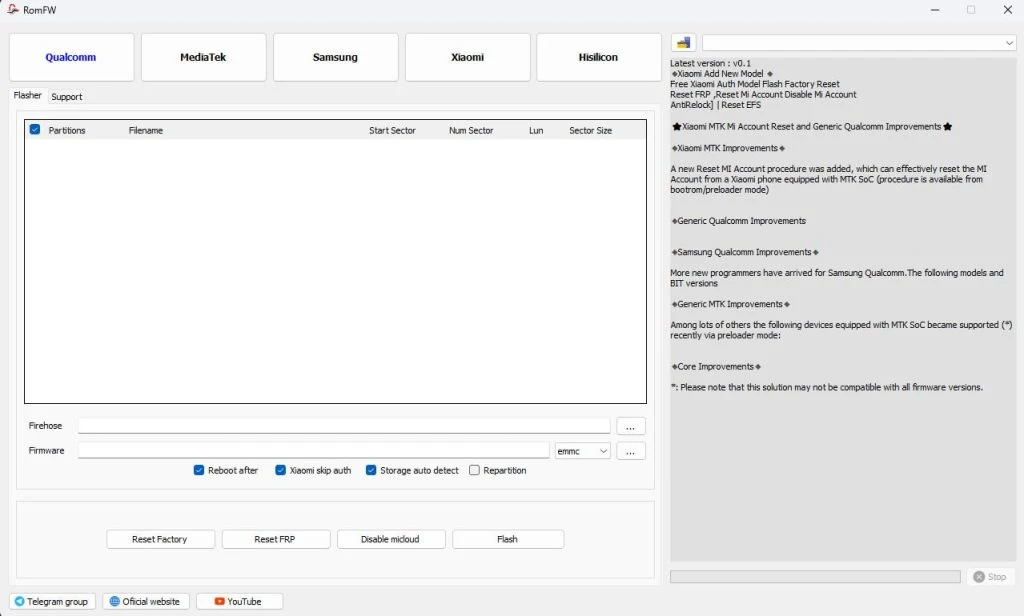This screenshot has width=1024, height=616.
Task: Select the Hisilicon platform button
Action: point(598,57)
